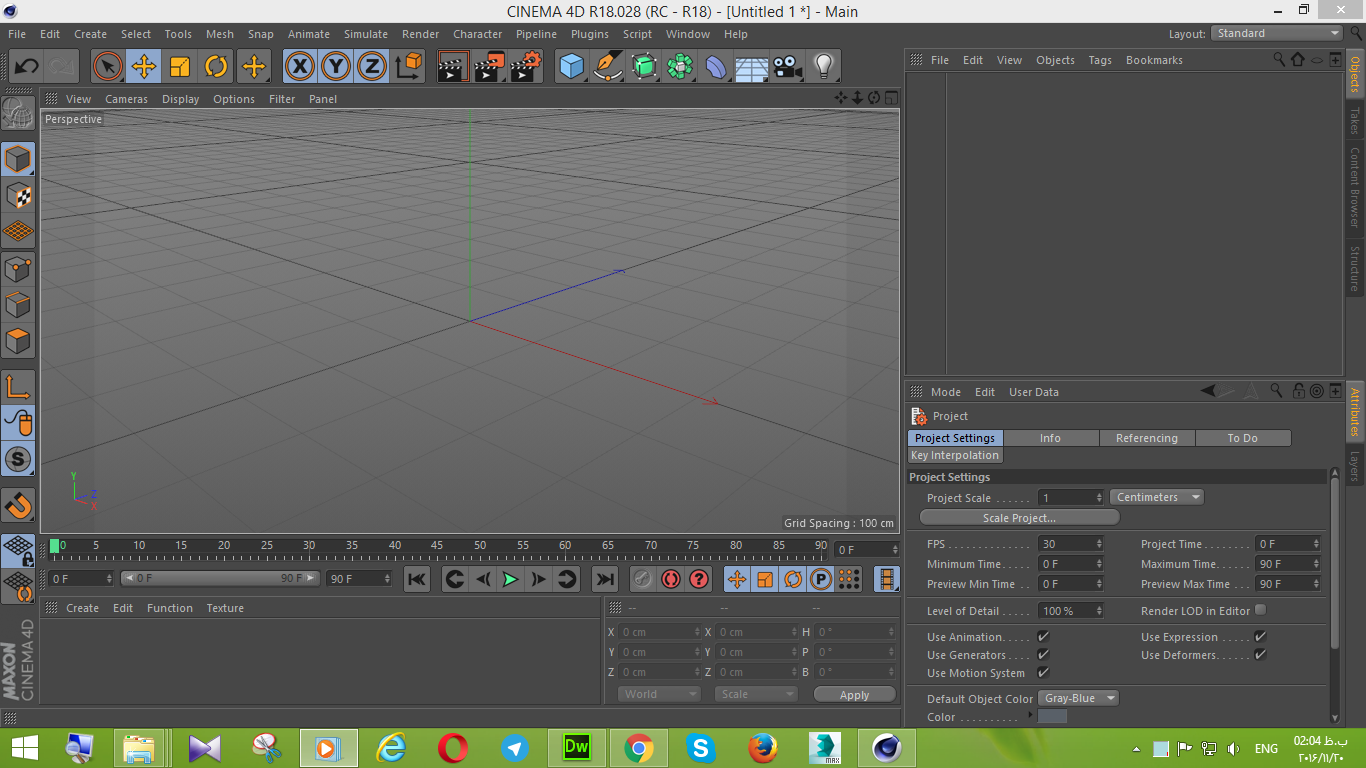
Task: Toggle the X axis lock
Action: point(300,67)
